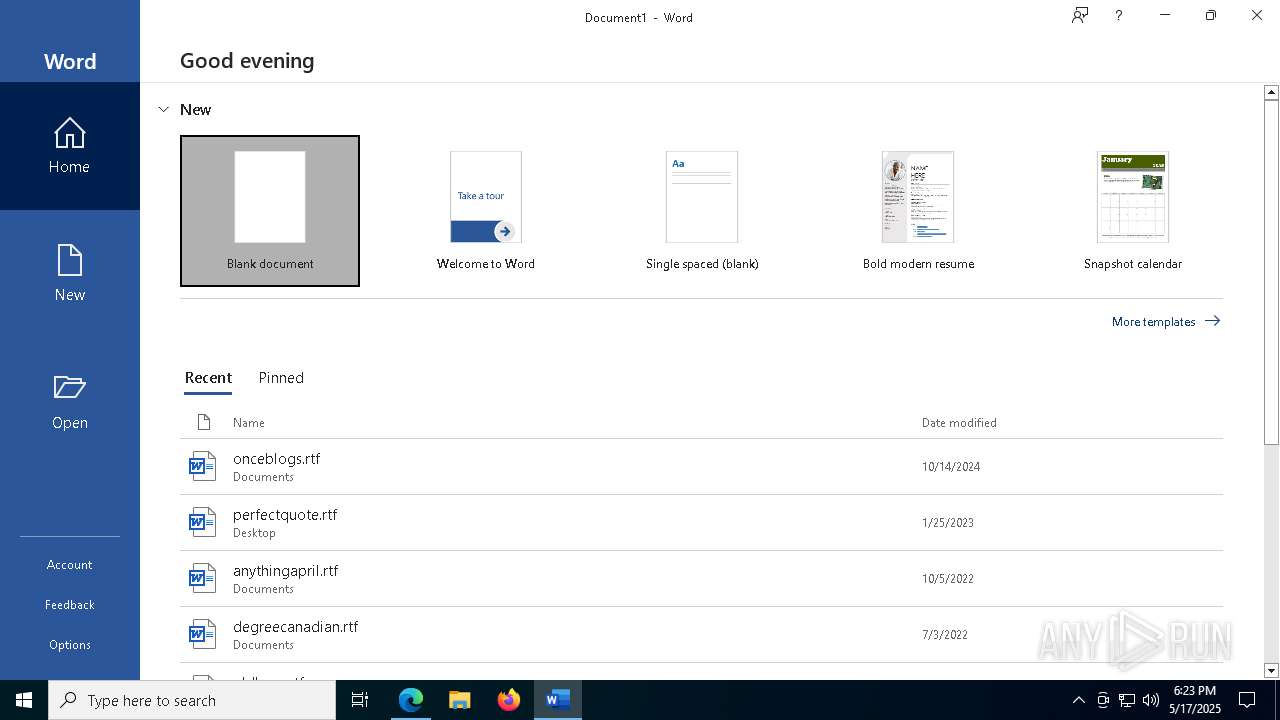This screenshot has height=720, width=1280.
Task: Choose the Snapshot calendar template
Action: click(1133, 211)
